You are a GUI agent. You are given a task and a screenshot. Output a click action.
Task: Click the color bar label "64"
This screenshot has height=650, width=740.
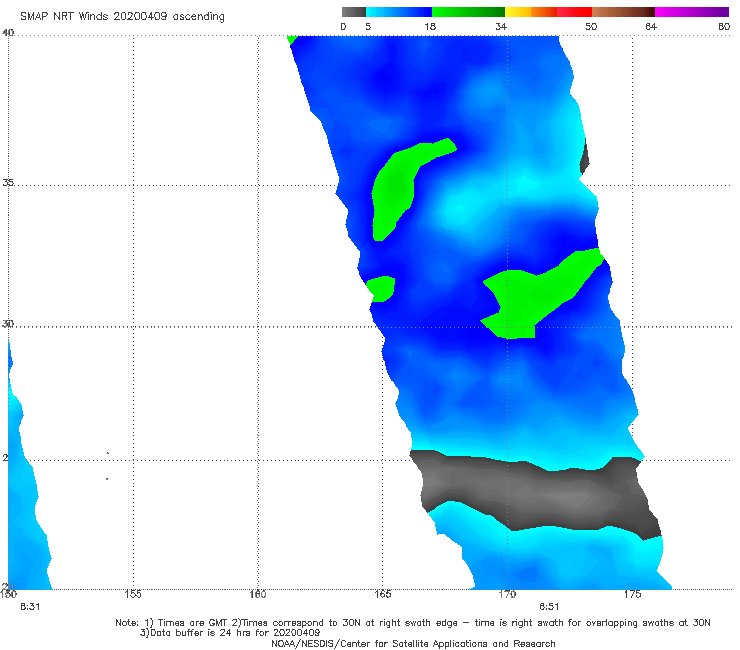(651, 26)
